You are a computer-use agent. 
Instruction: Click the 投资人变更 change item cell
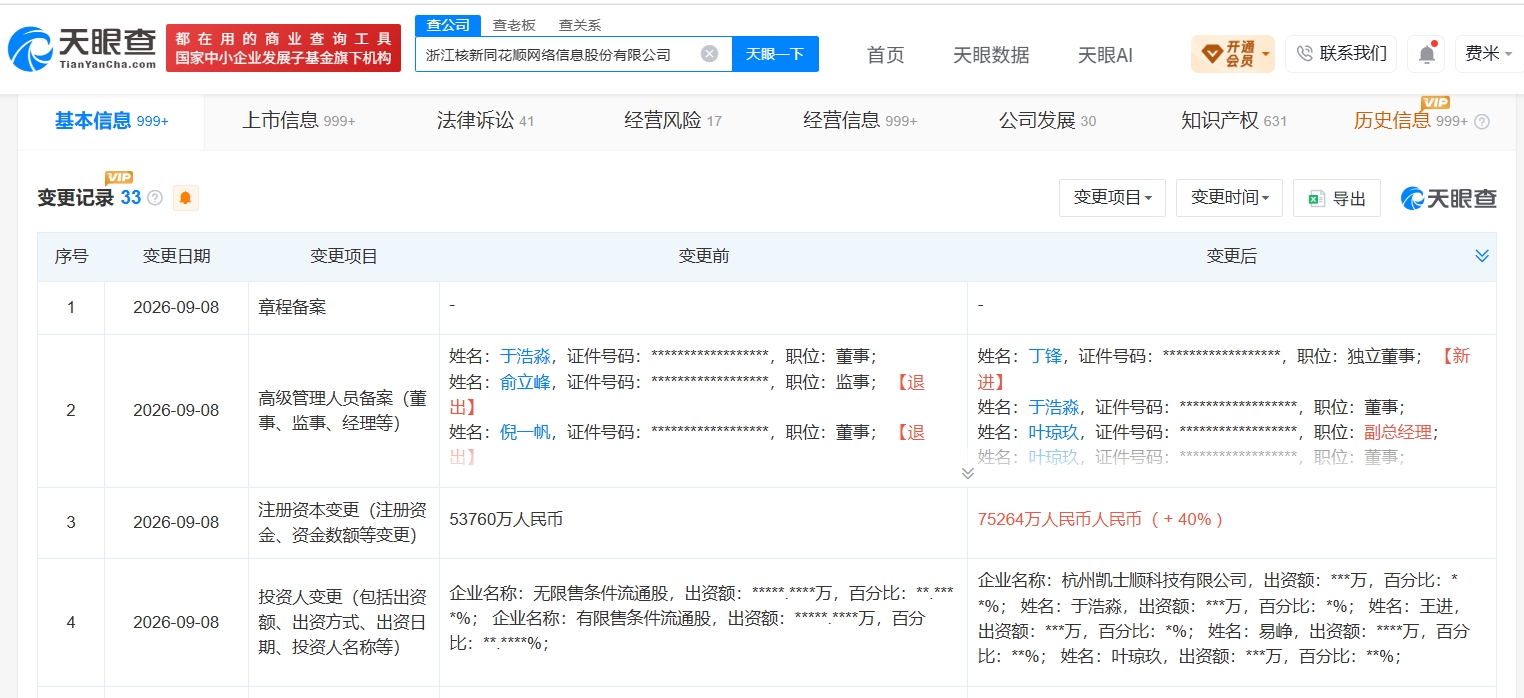point(343,622)
